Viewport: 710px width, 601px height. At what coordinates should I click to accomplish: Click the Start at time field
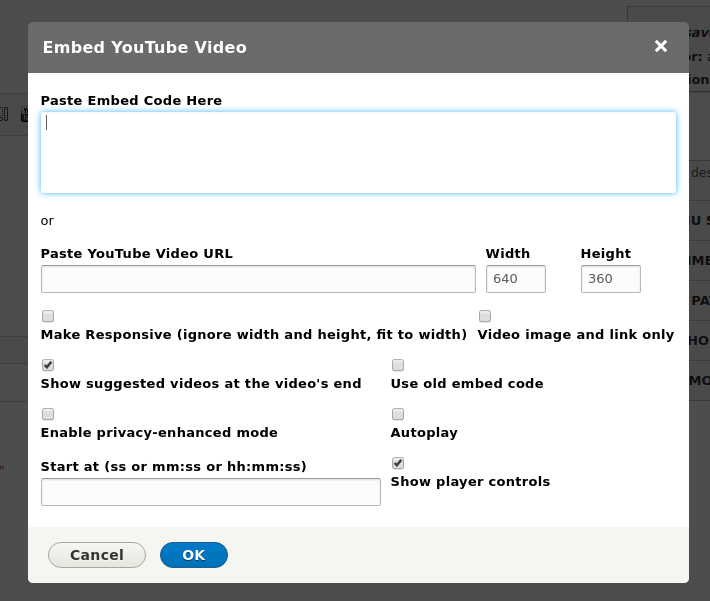tap(211, 492)
